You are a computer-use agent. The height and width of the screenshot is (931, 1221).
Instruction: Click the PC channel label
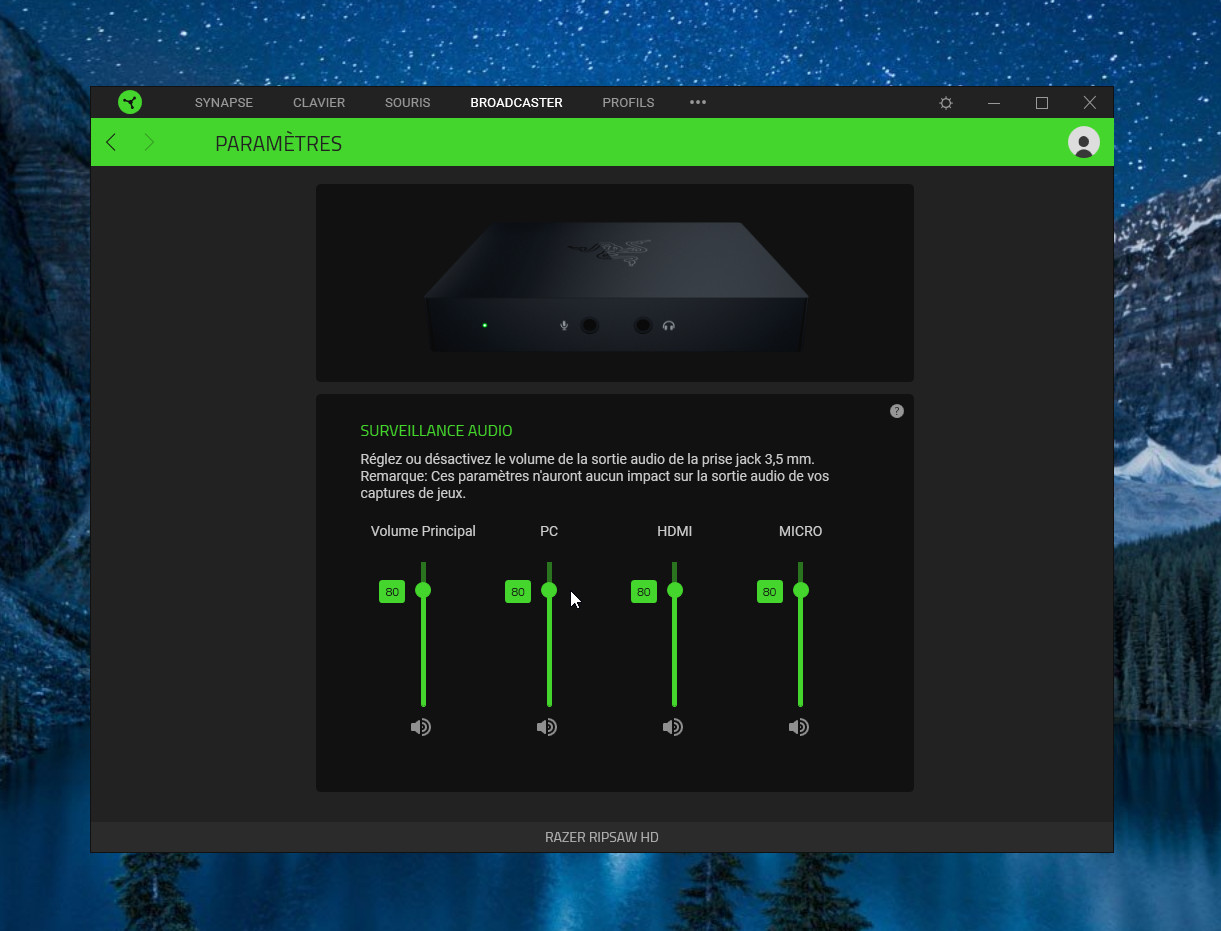549,531
